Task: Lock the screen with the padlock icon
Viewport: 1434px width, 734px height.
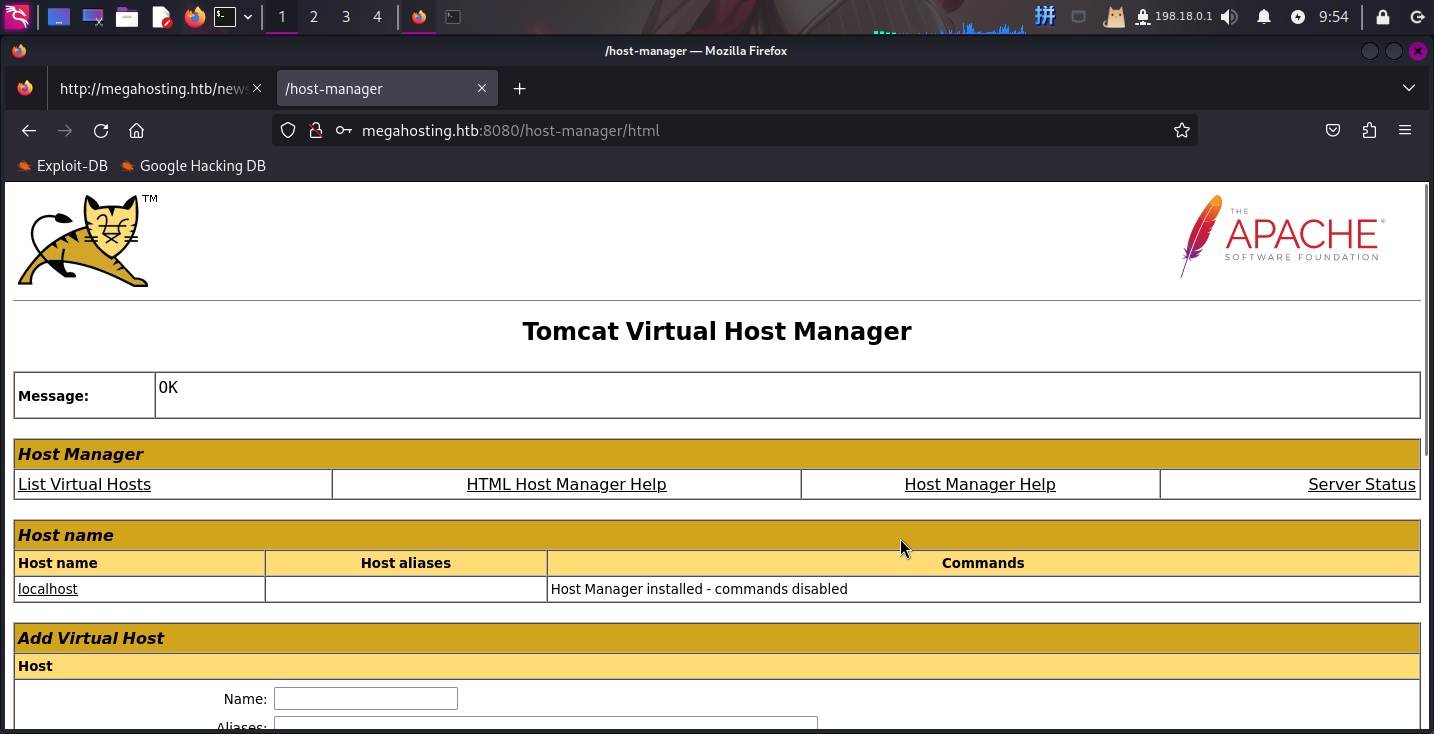Action: [1383, 17]
